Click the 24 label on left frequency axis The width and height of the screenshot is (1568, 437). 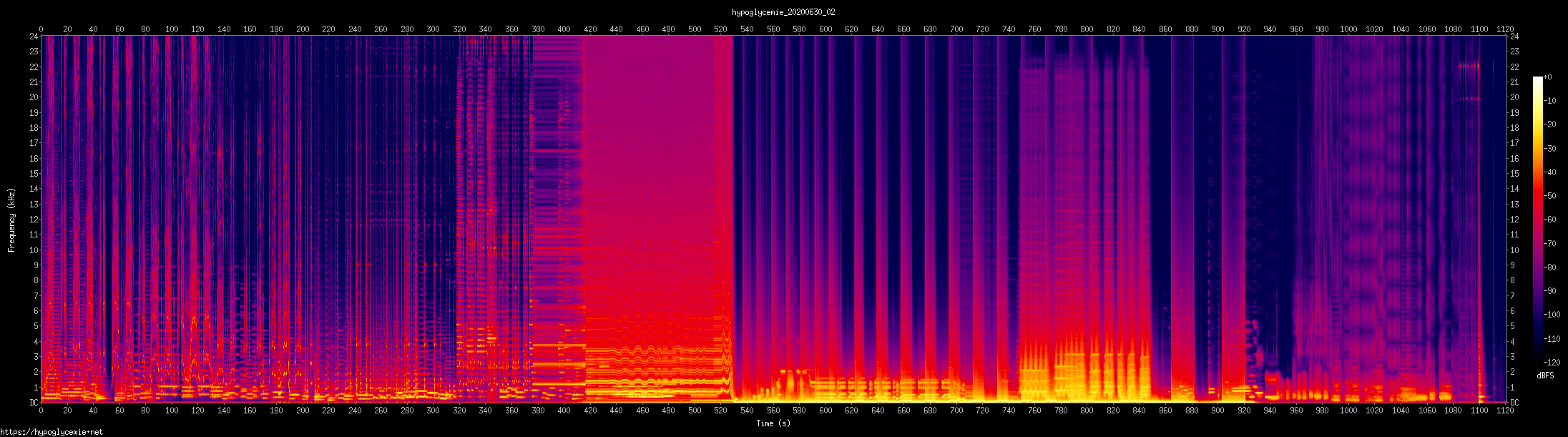coord(34,36)
